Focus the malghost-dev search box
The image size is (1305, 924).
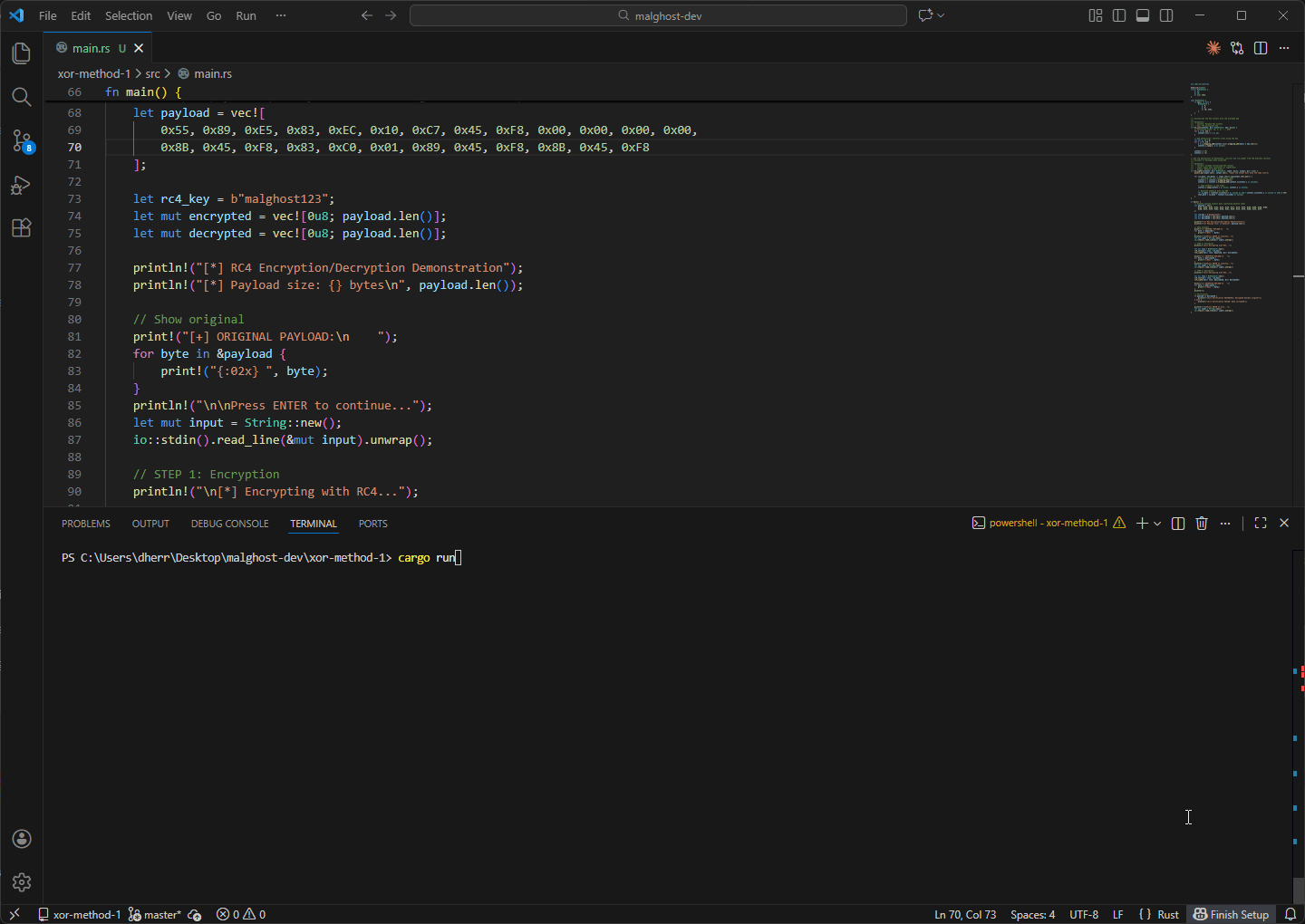[659, 15]
